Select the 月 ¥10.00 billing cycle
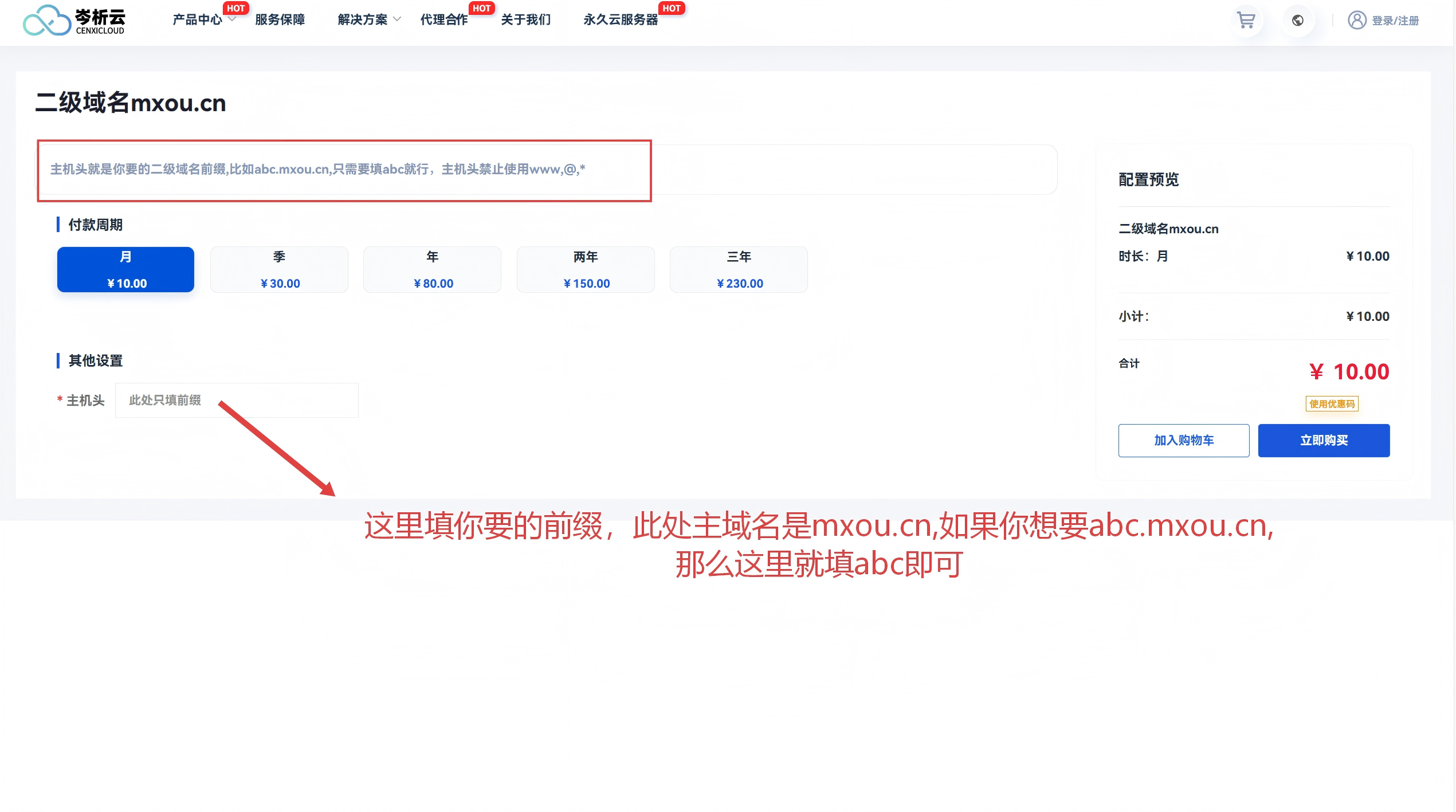The height and width of the screenshot is (812, 1456). pos(125,269)
